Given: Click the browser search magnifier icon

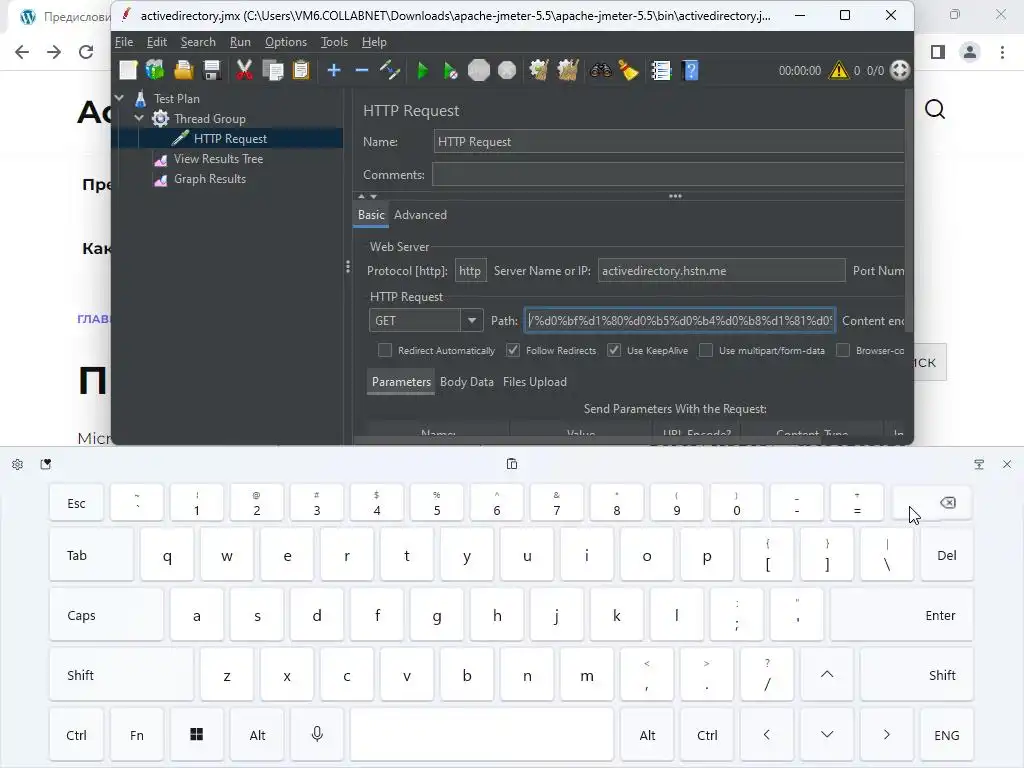Looking at the screenshot, I should tap(935, 109).
